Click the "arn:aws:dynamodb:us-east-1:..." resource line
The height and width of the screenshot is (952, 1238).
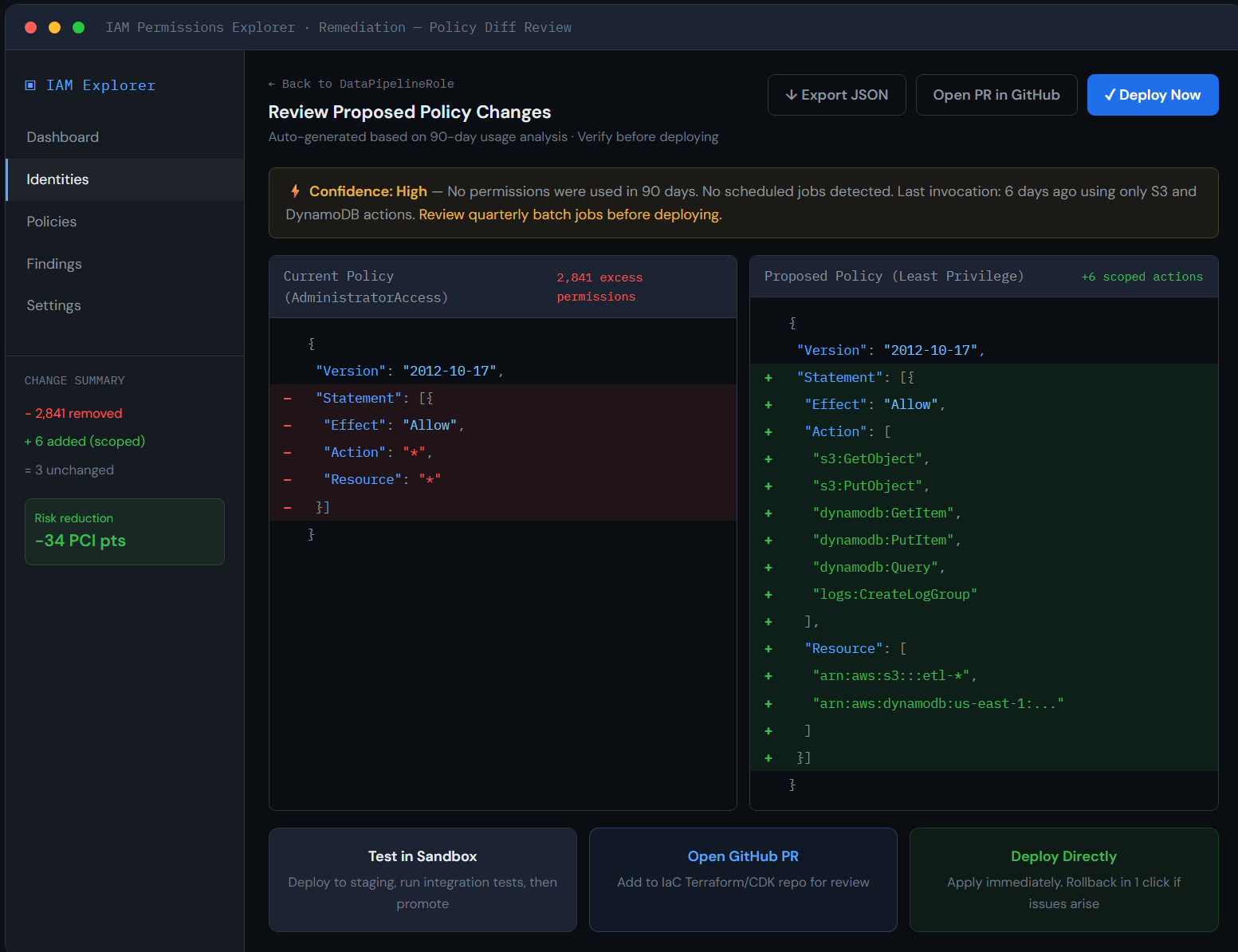pyautogui.click(x=984, y=703)
